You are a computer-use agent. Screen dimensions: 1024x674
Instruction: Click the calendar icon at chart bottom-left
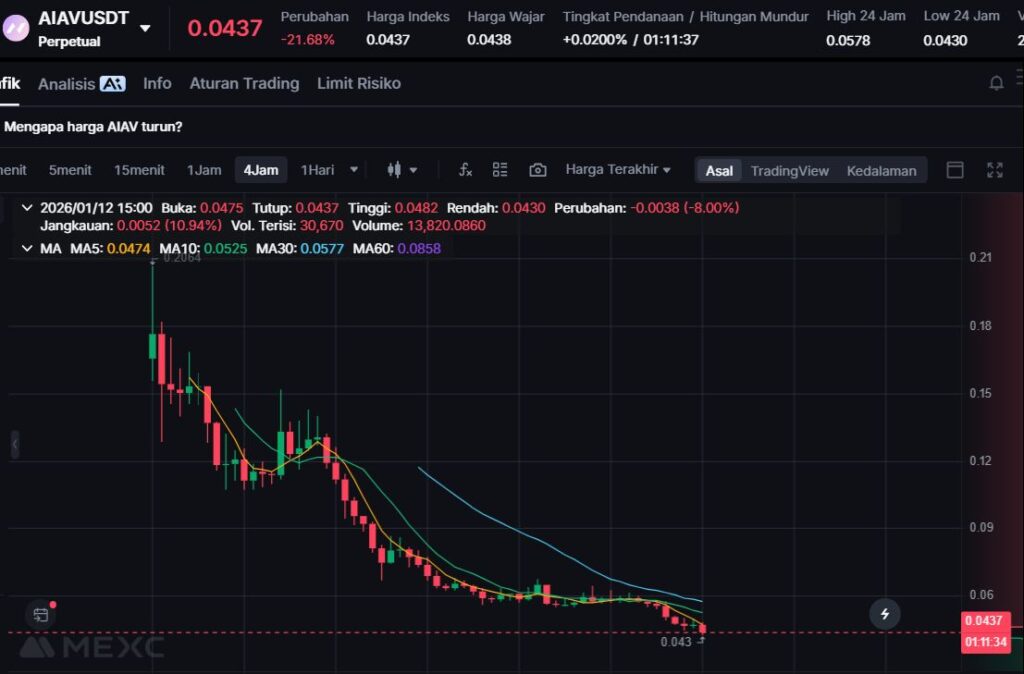click(40, 615)
